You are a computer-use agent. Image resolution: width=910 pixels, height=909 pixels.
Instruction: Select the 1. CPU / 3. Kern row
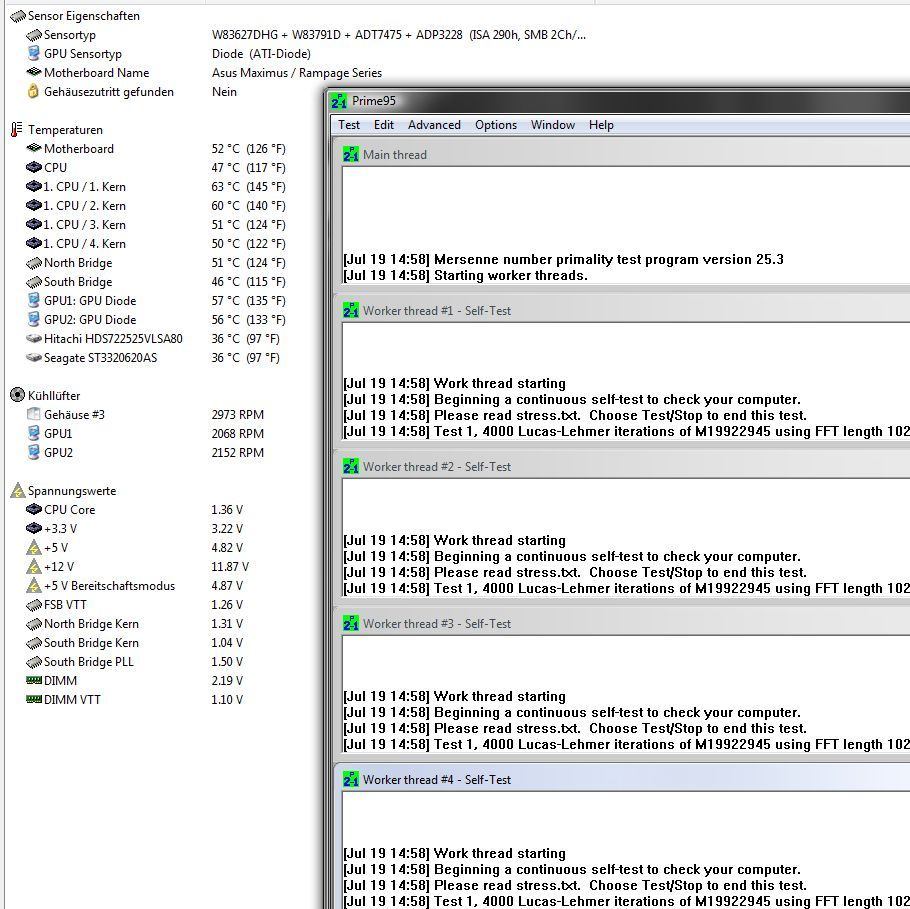coord(156,225)
